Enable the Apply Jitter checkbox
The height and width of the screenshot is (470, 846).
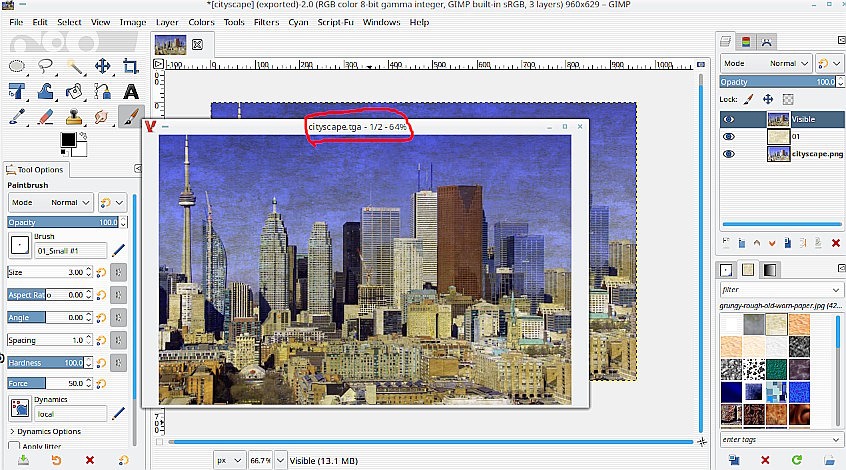tap(14, 446)
